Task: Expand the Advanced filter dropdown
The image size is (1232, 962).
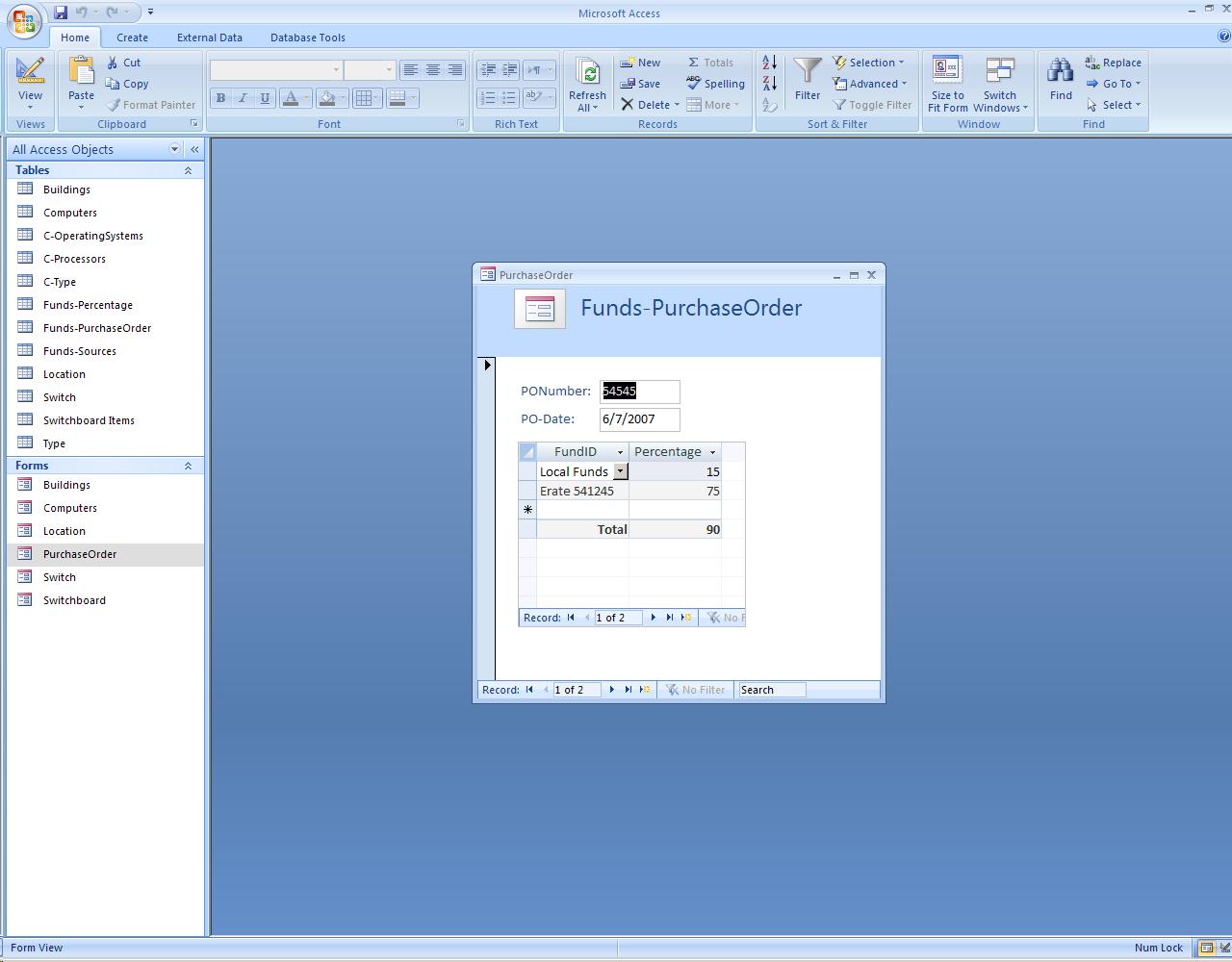Action: click(x=870, y=84)
